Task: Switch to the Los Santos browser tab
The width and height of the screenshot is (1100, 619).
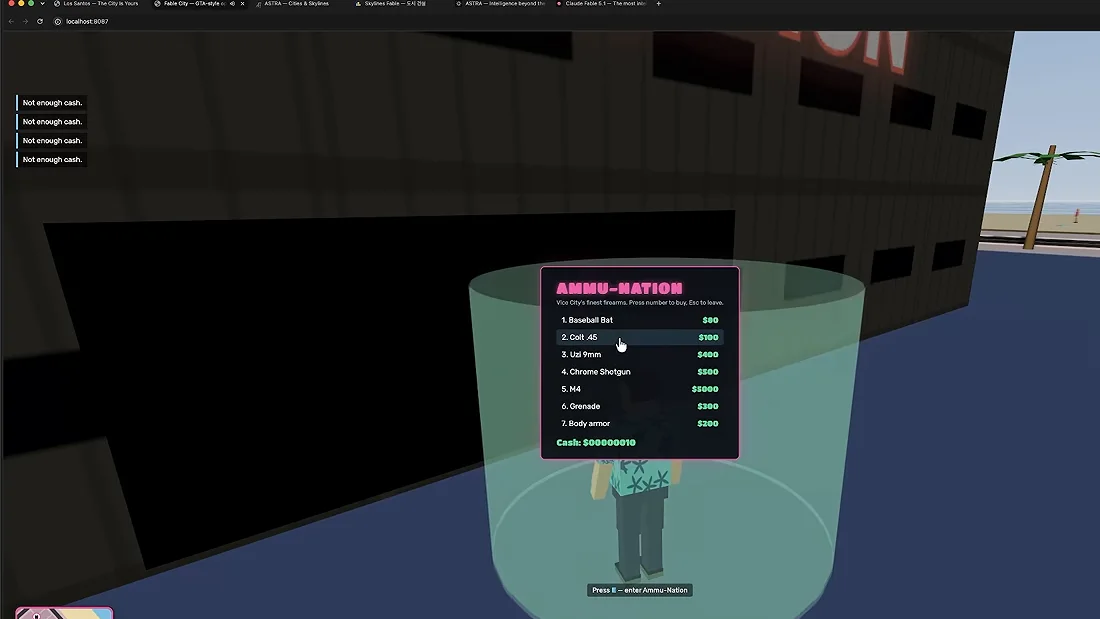Action: 97,4
